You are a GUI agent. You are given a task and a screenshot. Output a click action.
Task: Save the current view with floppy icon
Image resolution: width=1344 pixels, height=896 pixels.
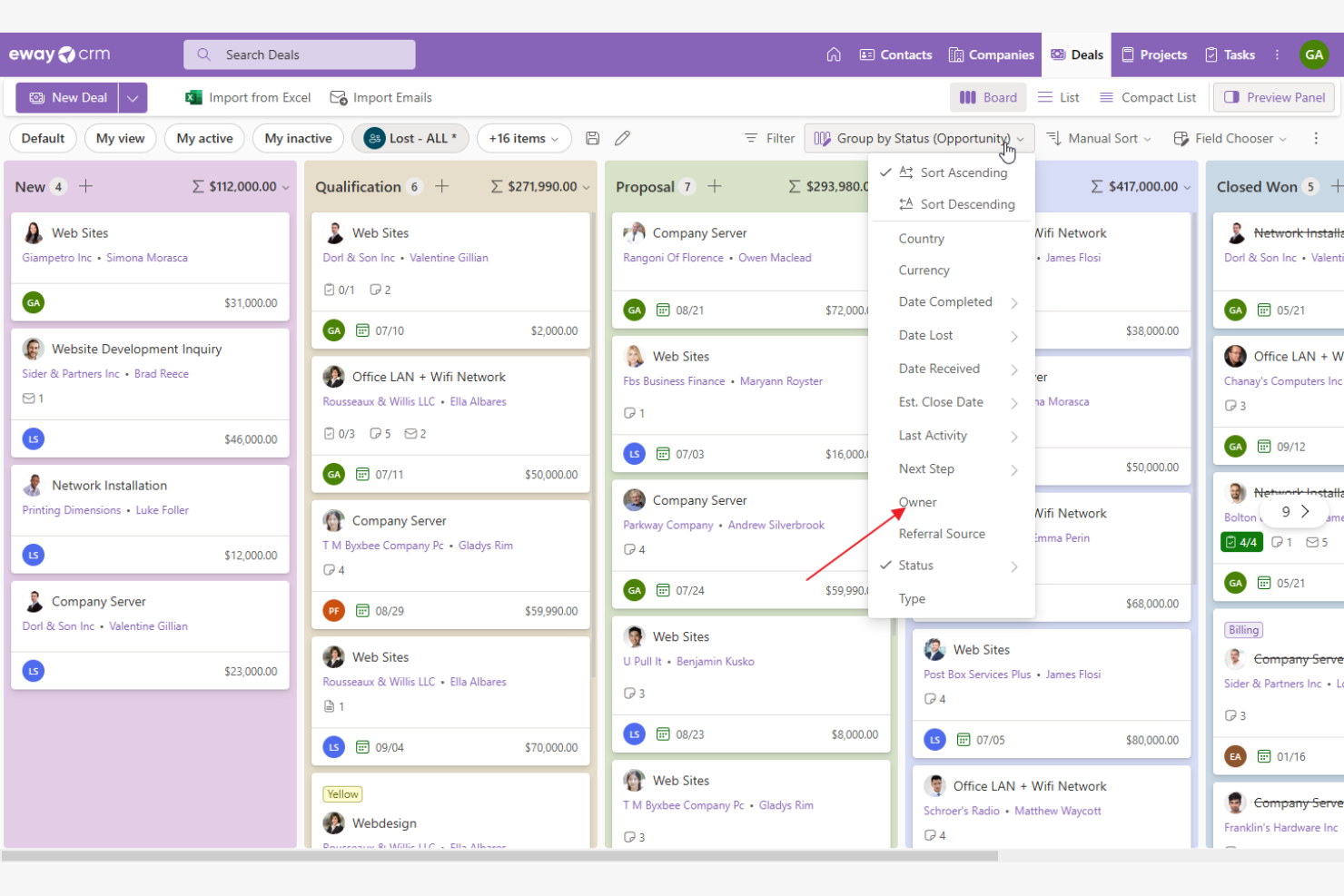coord(592,138)
